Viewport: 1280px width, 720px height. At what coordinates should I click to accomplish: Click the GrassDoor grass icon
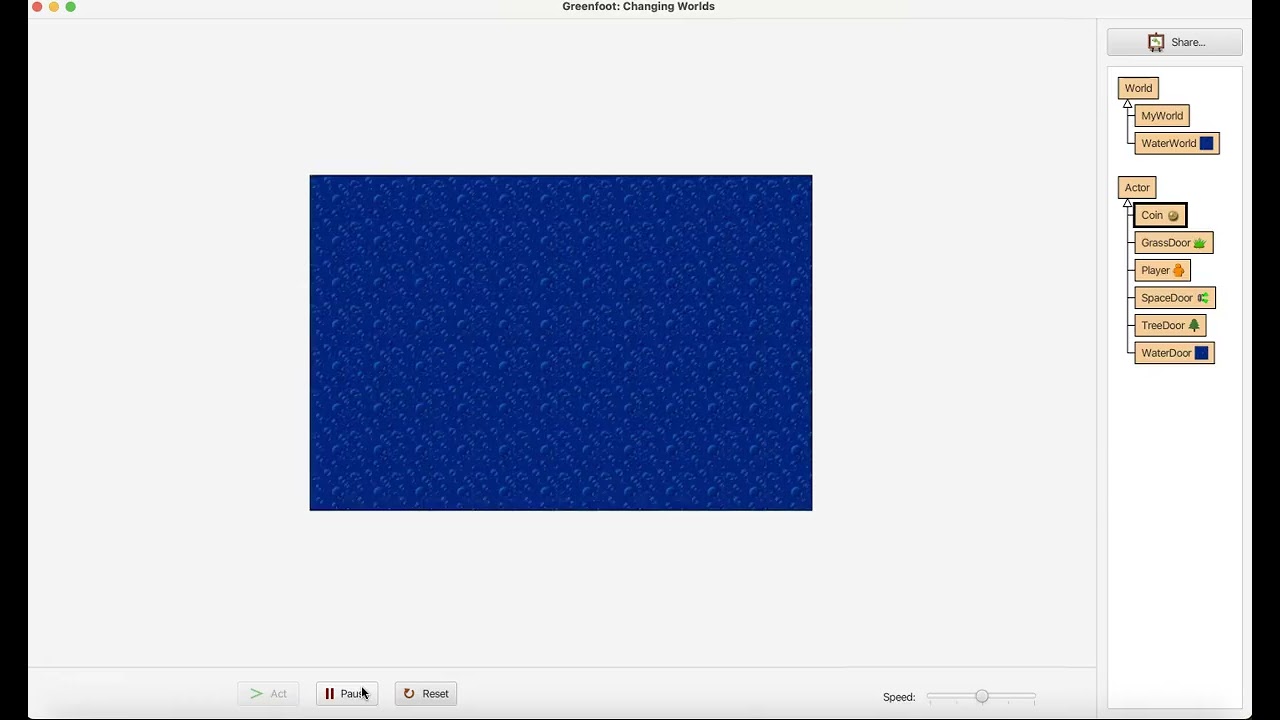(1199, 243)
